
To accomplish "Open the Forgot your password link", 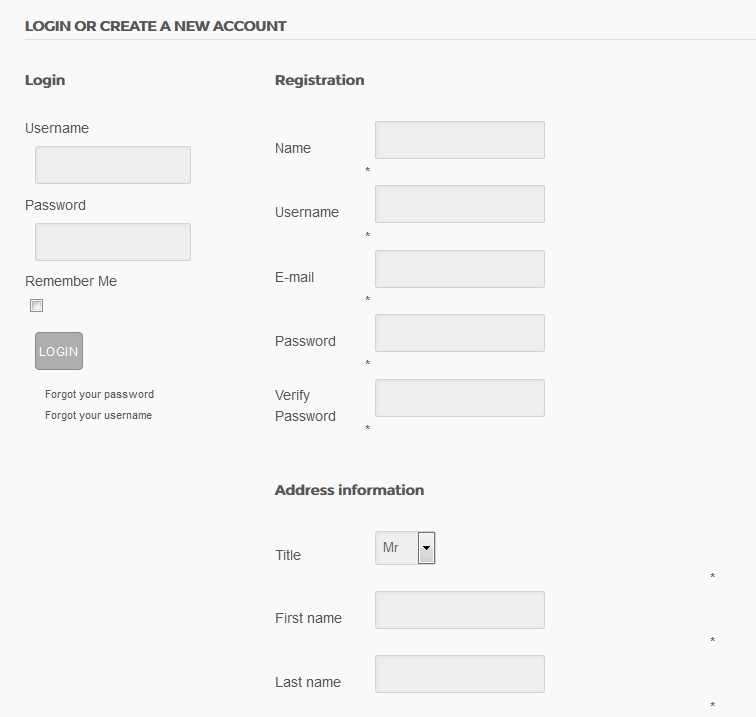I will [99, 394].
